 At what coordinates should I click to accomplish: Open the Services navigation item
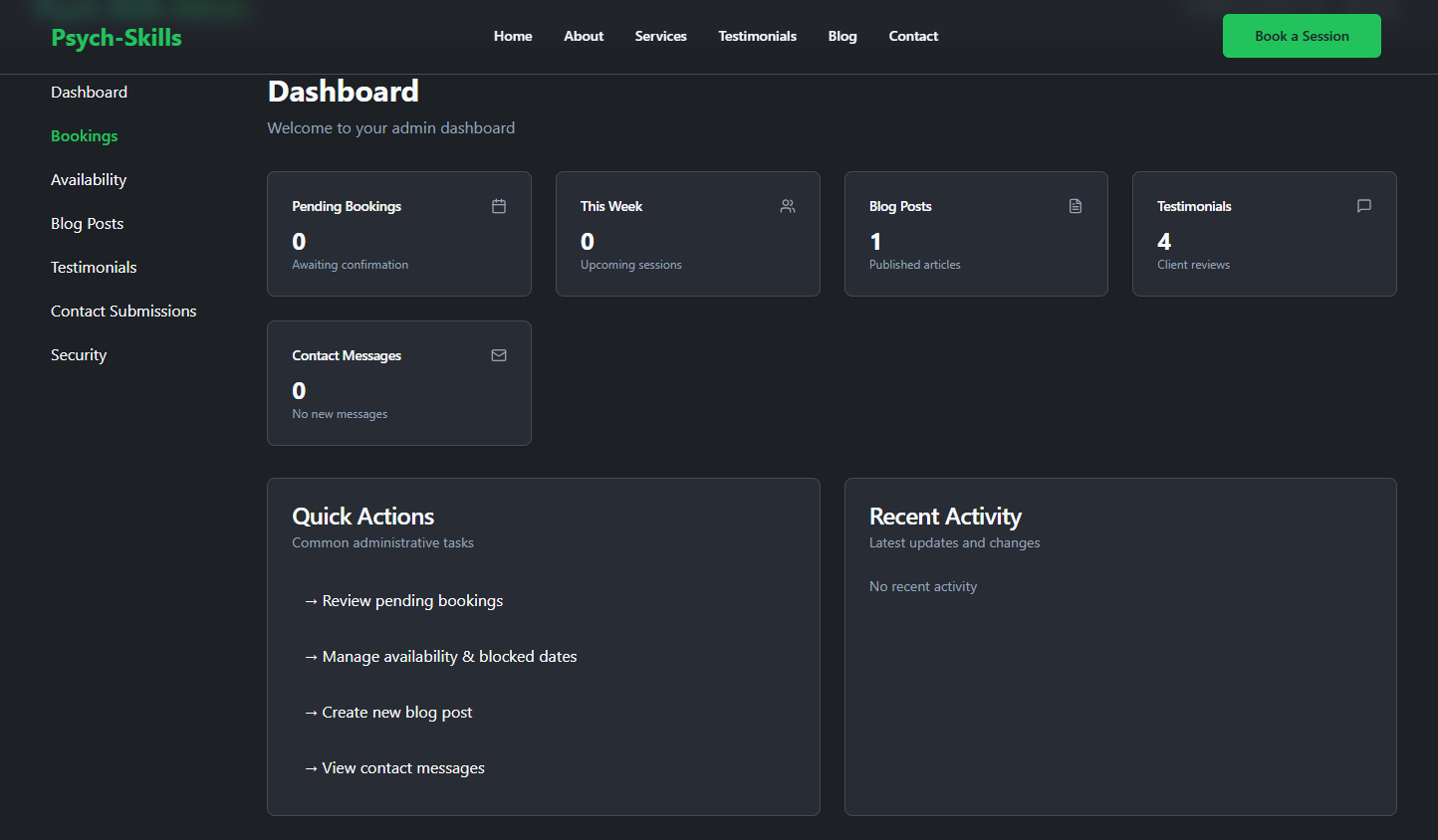660,36
